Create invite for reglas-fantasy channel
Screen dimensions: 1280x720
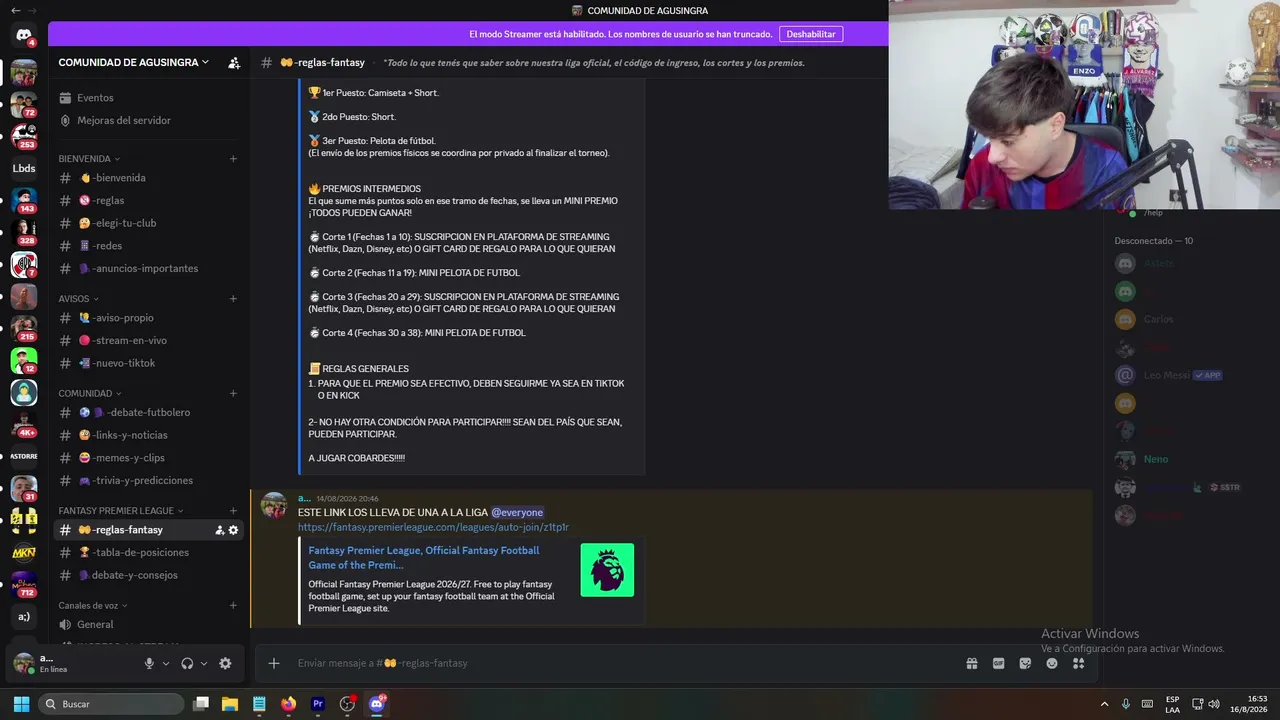click(220, 530)
